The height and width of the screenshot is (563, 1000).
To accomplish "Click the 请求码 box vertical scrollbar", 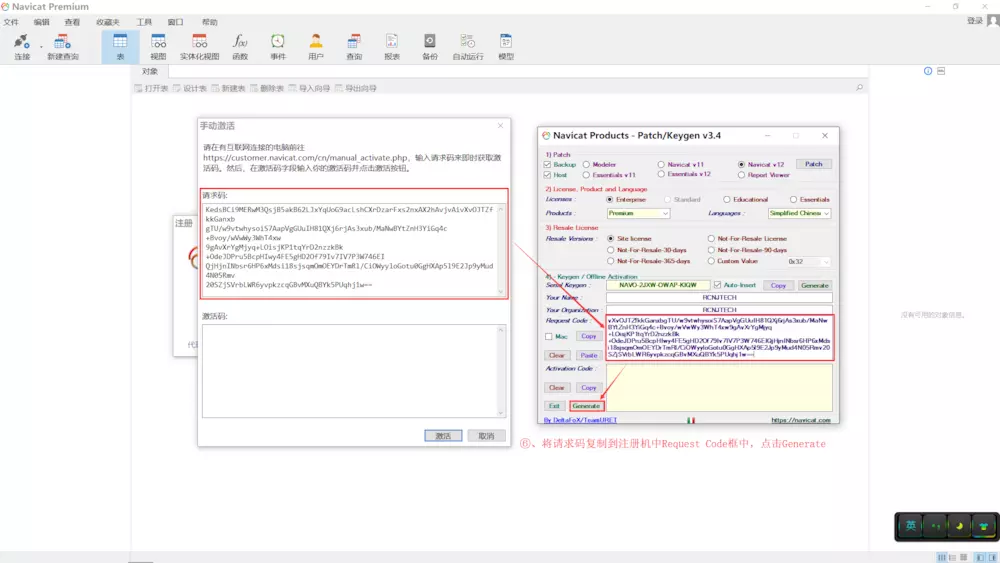I will [x=501, y=250].
